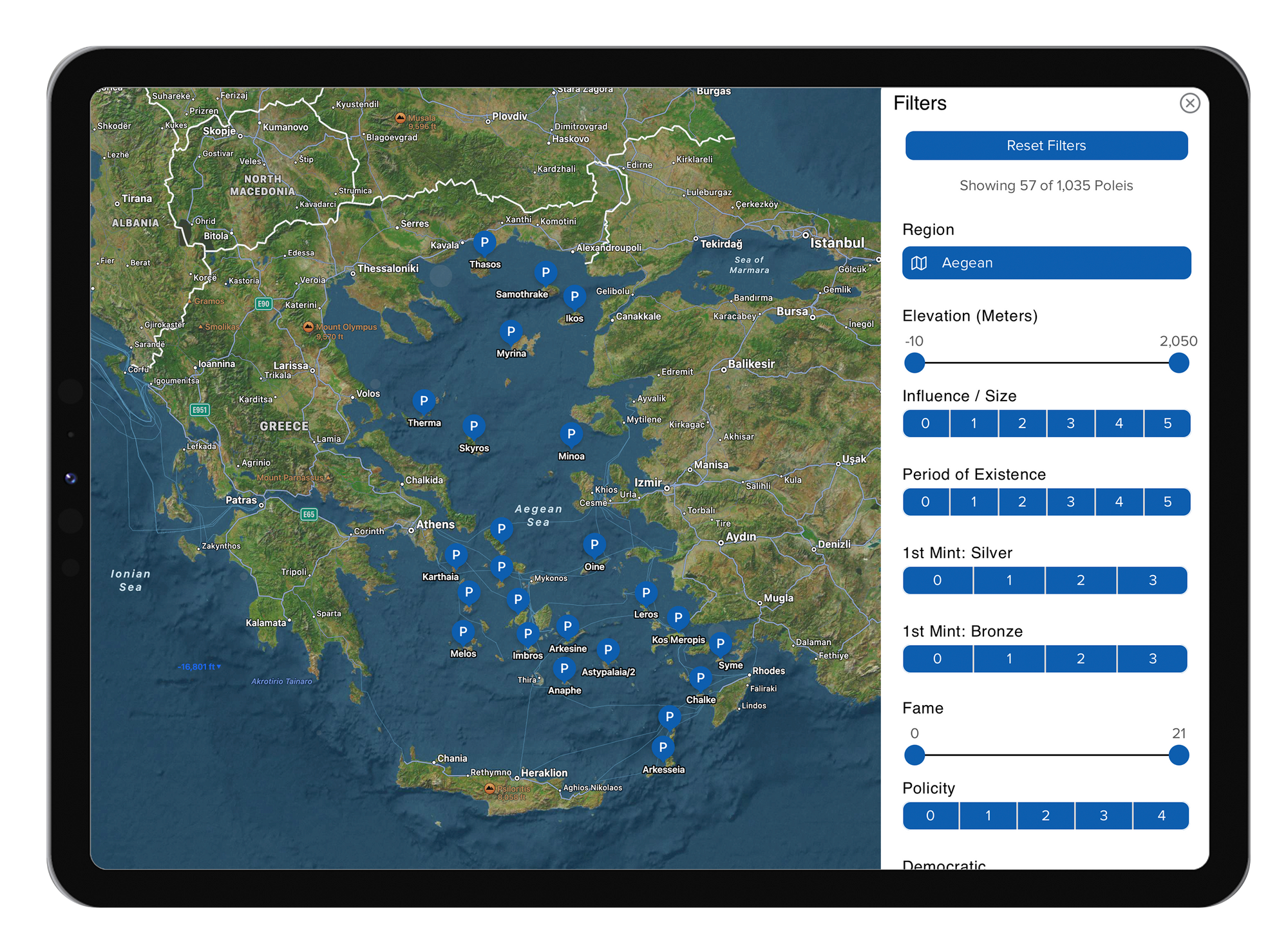Select the Samothrake polis pin
The image size is (1288, 951).
point(545,274)
